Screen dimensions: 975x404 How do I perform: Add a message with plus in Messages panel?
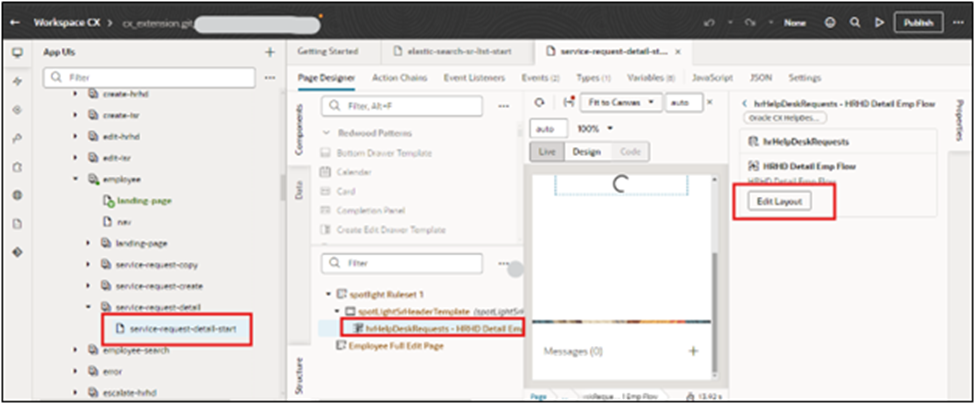(693, 351)
